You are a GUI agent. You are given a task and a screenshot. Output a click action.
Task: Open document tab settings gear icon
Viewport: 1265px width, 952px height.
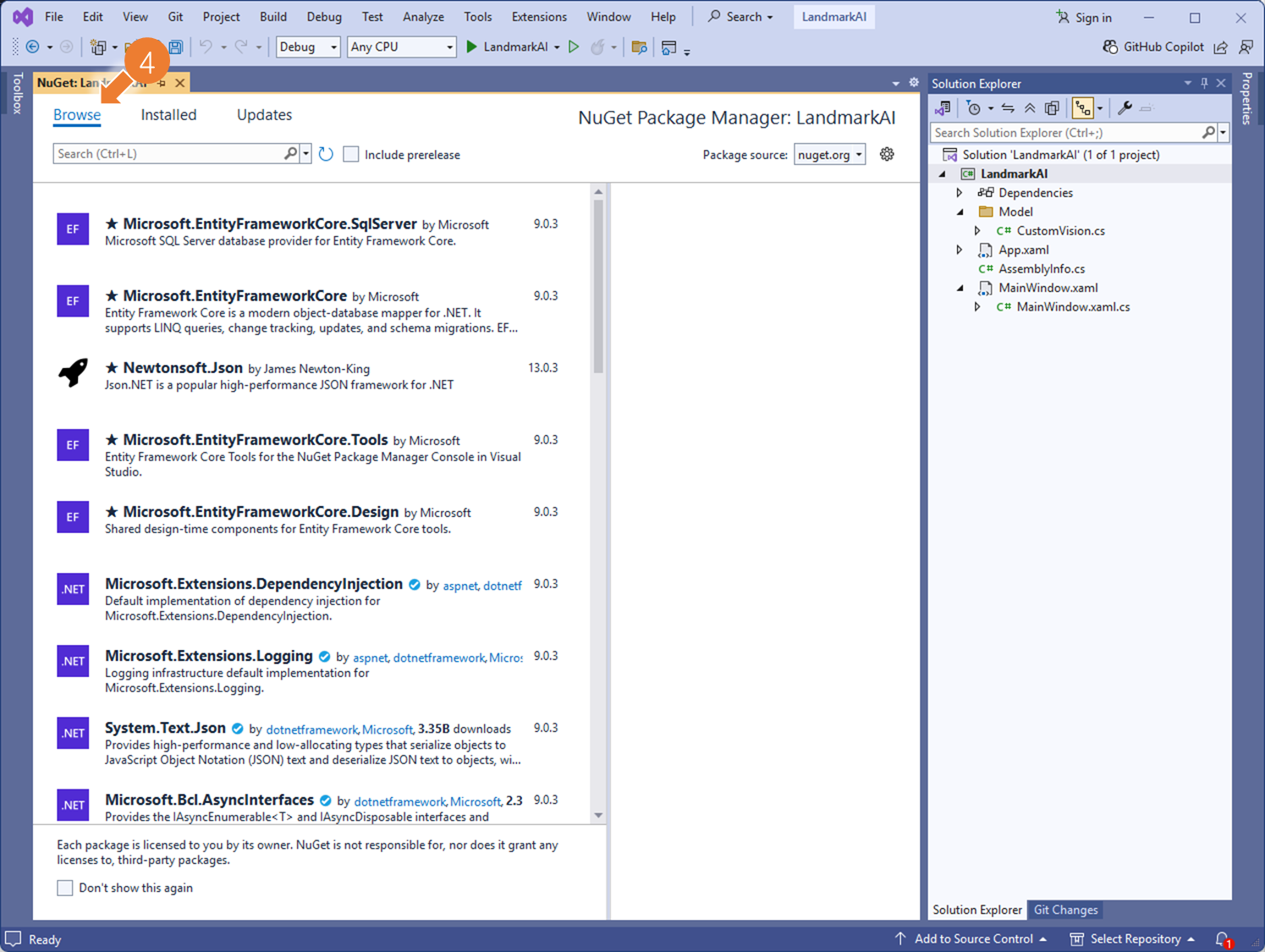[x=914, y=82]
